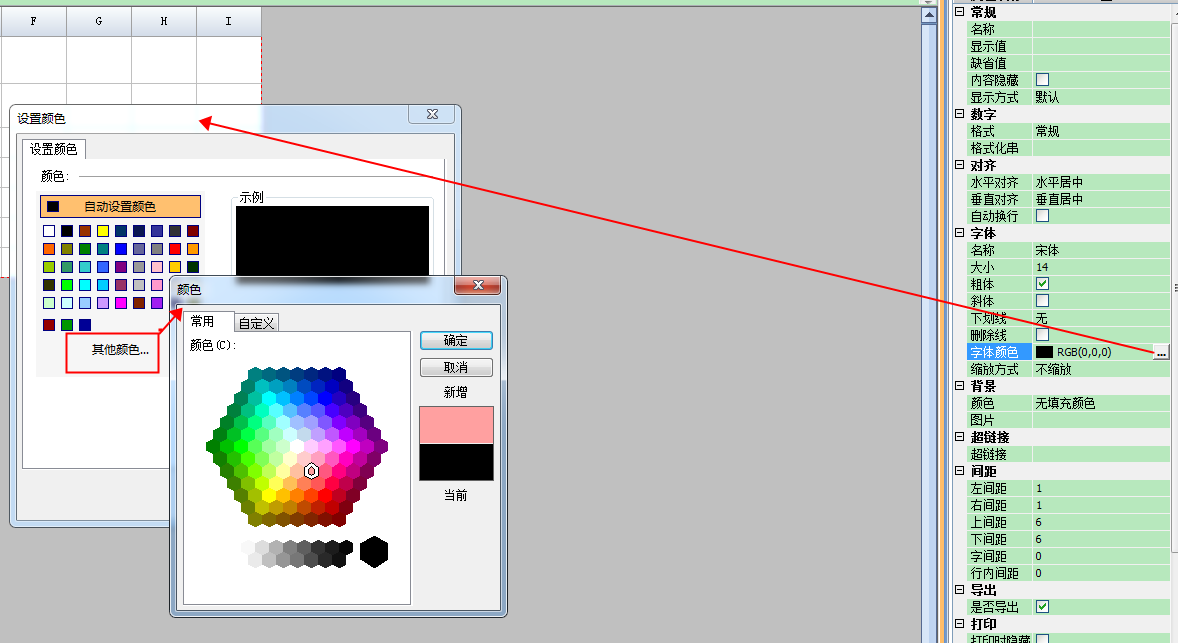Screen dimensions: 1178x643
Task: Switch to the 自定义 tab
Action: pos(257,322)
